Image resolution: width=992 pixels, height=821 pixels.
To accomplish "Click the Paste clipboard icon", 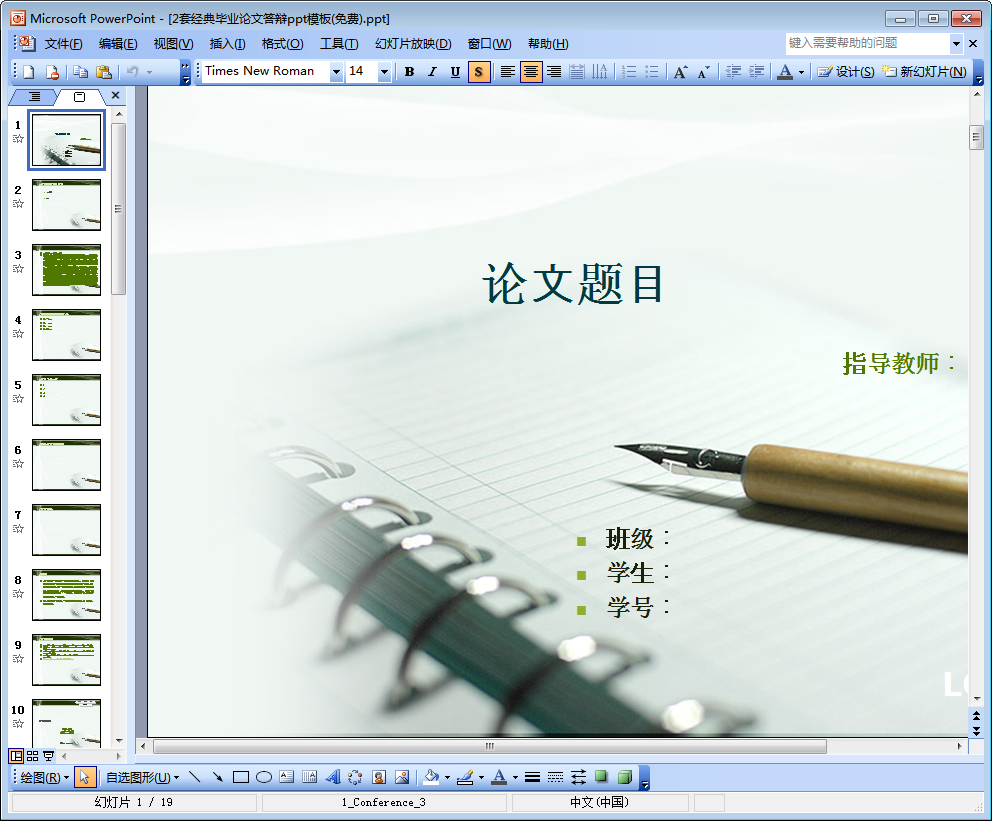I will pos(104,71).
